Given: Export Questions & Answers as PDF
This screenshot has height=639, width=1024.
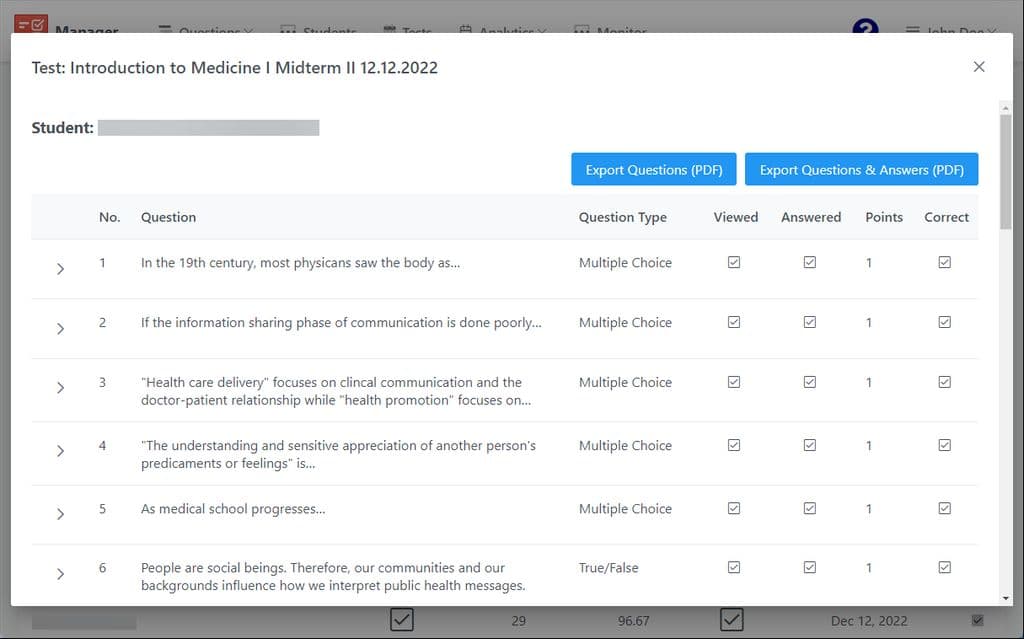Looking at the screenshot, I should coord(861,169).
